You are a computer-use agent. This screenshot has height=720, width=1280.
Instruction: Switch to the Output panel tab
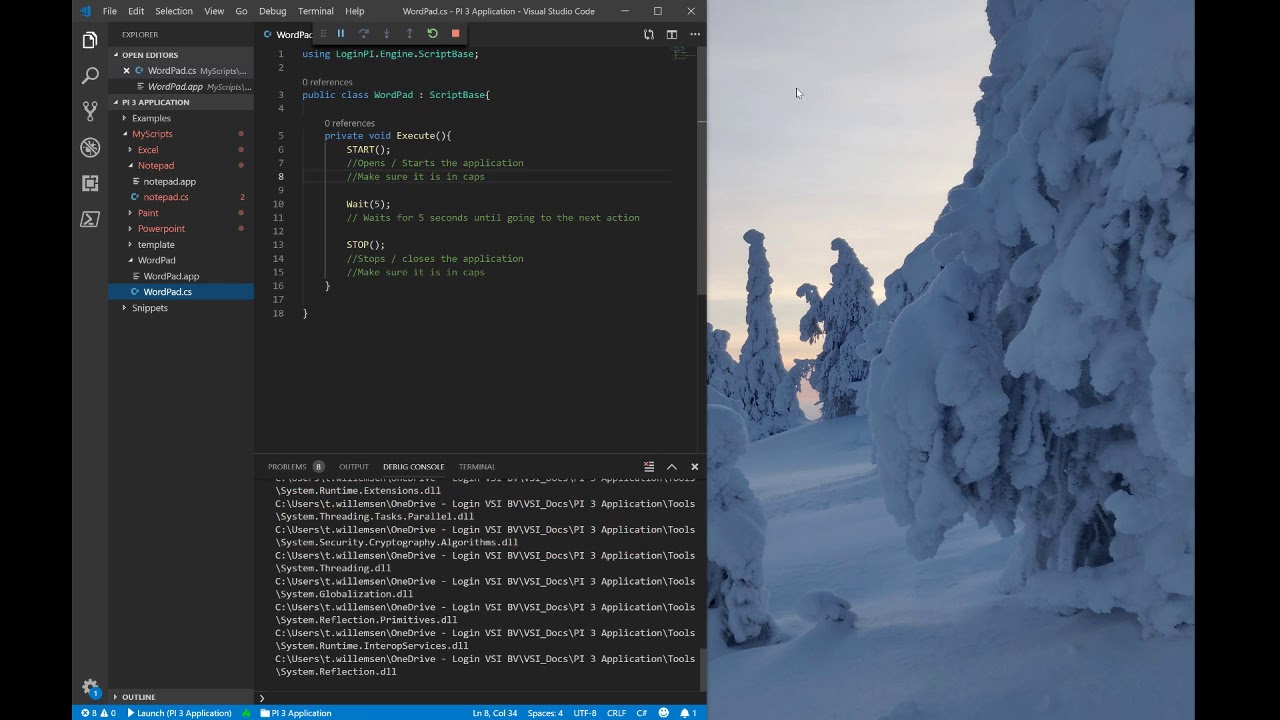click(x=354, y=467)
